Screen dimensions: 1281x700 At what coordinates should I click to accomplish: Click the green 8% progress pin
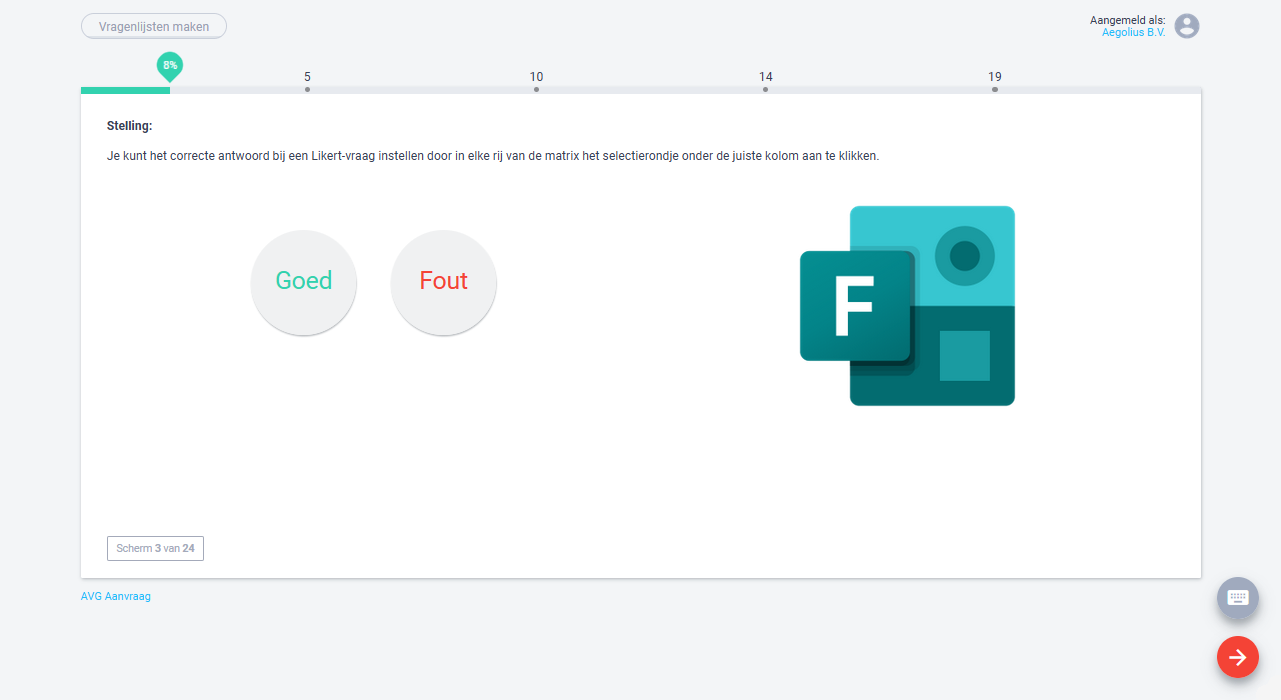click(x=170, y=66)
